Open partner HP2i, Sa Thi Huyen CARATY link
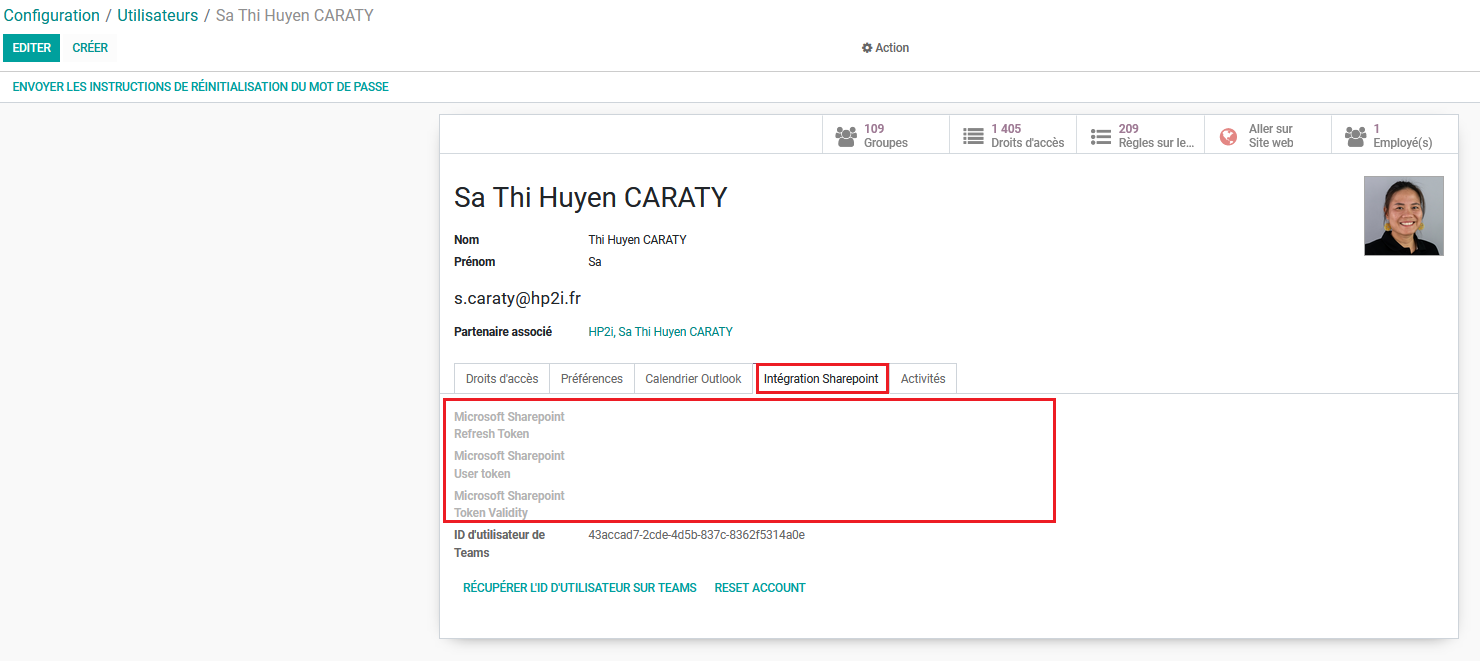The width and height of the screenshot is (1480, 661). 660,332
